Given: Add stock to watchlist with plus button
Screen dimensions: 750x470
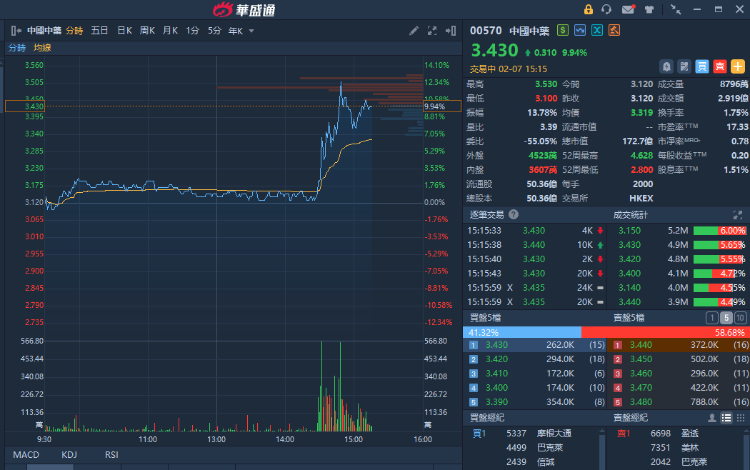Looking at the screenshot, I should tap(738, 66).
